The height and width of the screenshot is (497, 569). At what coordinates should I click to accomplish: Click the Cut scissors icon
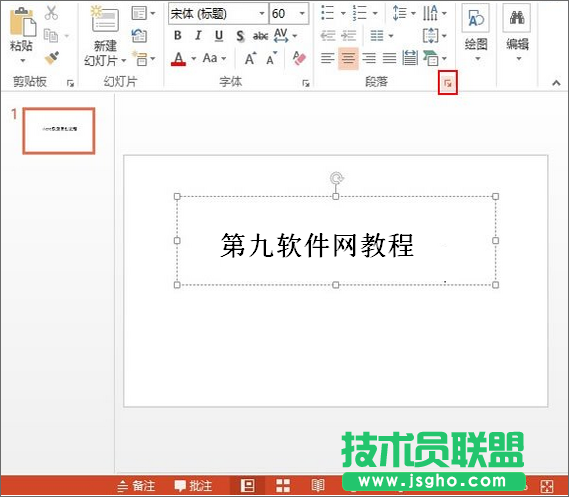coord(51,13)
